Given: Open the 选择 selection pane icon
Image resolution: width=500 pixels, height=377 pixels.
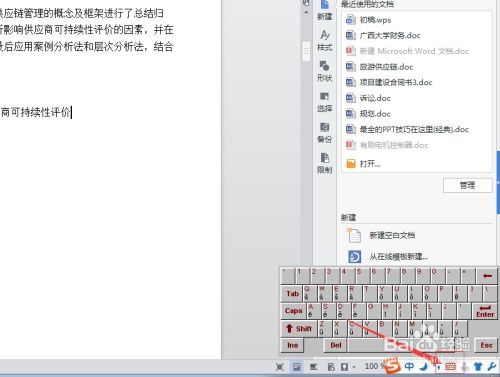Looking at the screenshot, I should [x=324, y=102].
